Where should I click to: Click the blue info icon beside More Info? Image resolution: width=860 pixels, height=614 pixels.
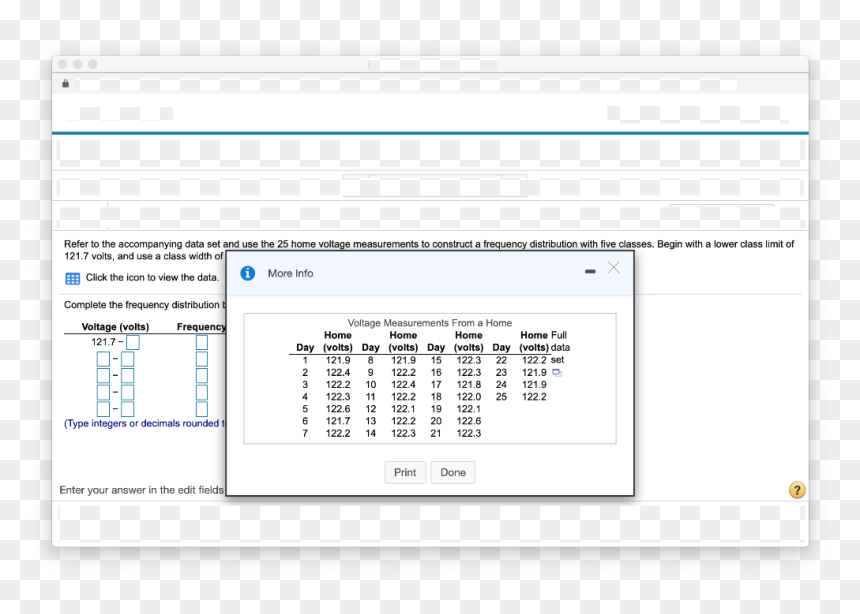247,273
